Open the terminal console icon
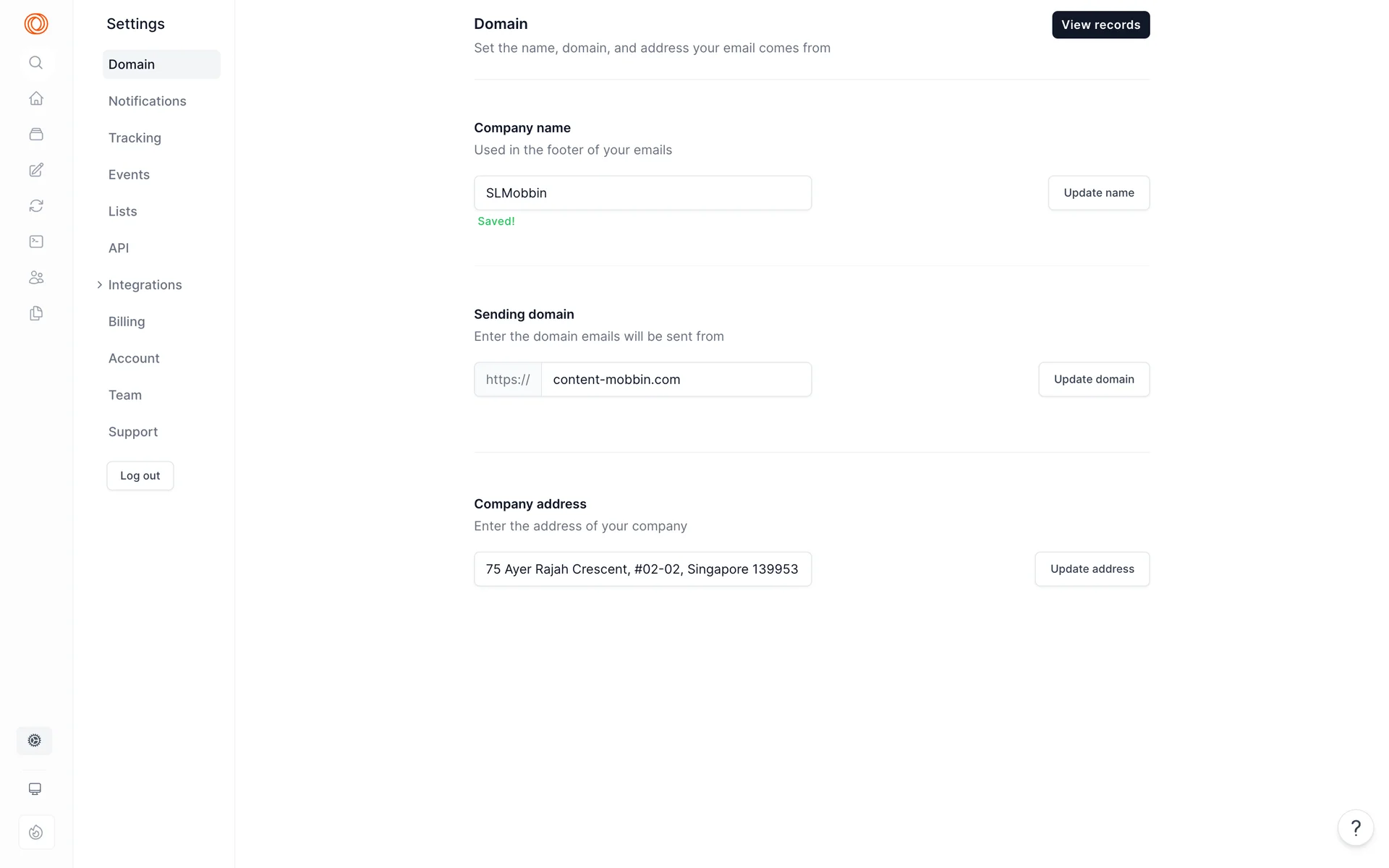This screenshot has height=868, width=1389. pos(36,242)
